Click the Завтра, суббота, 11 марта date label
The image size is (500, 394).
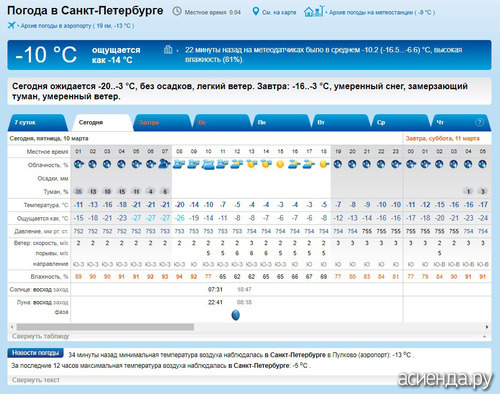(x=443, y=138)
